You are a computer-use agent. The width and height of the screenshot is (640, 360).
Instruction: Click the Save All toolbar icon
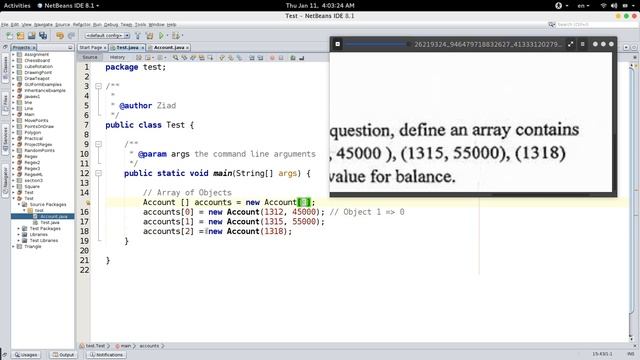[43, 36]
